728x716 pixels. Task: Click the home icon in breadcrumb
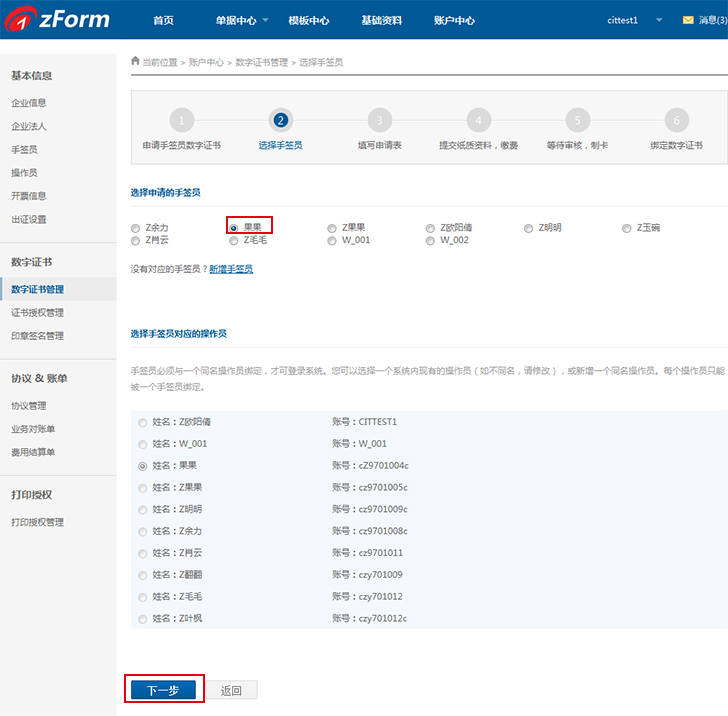click(x=136, y=61)
